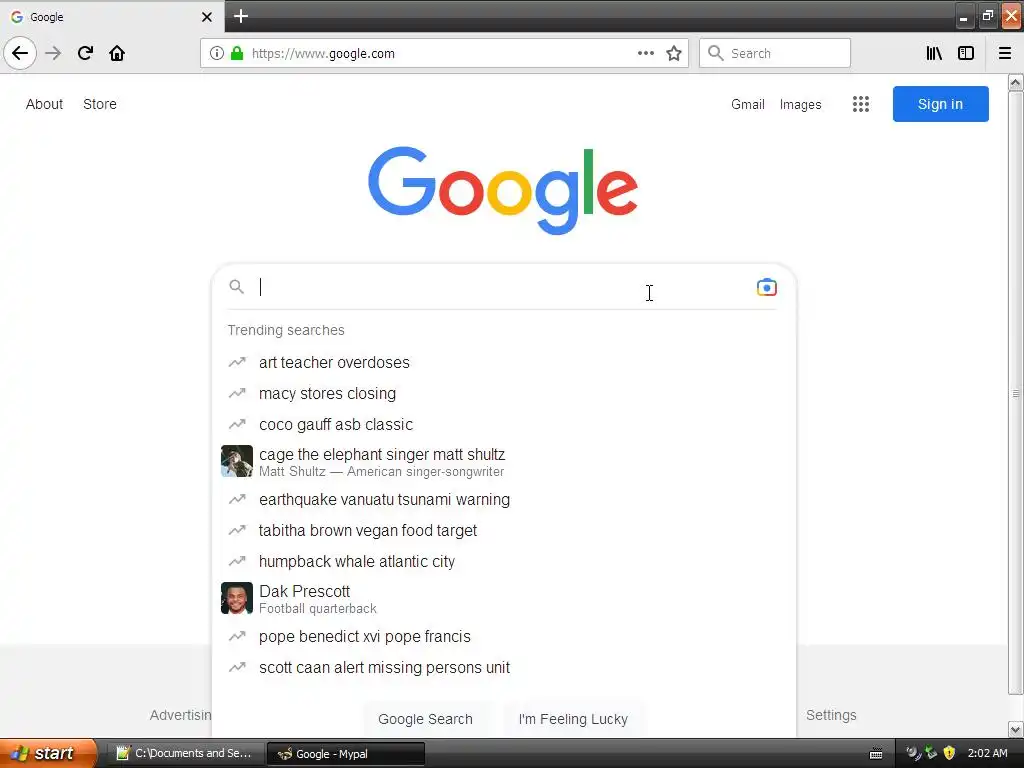Viewport: 1024px width, 768px height.
Task: Click Dak Prescott thumbnail photo
Action: pos(236,598)
